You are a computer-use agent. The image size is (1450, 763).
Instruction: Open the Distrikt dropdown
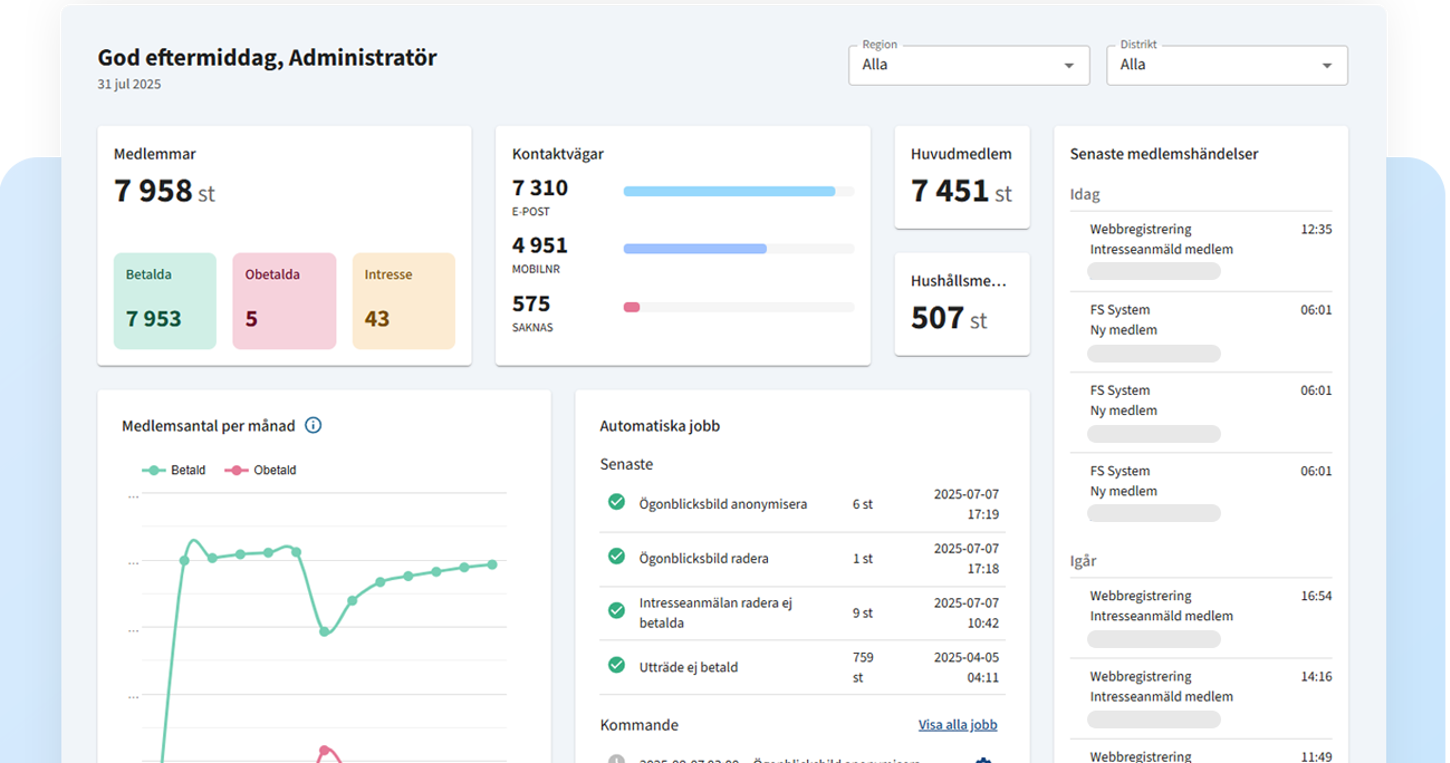(1226, 65)
